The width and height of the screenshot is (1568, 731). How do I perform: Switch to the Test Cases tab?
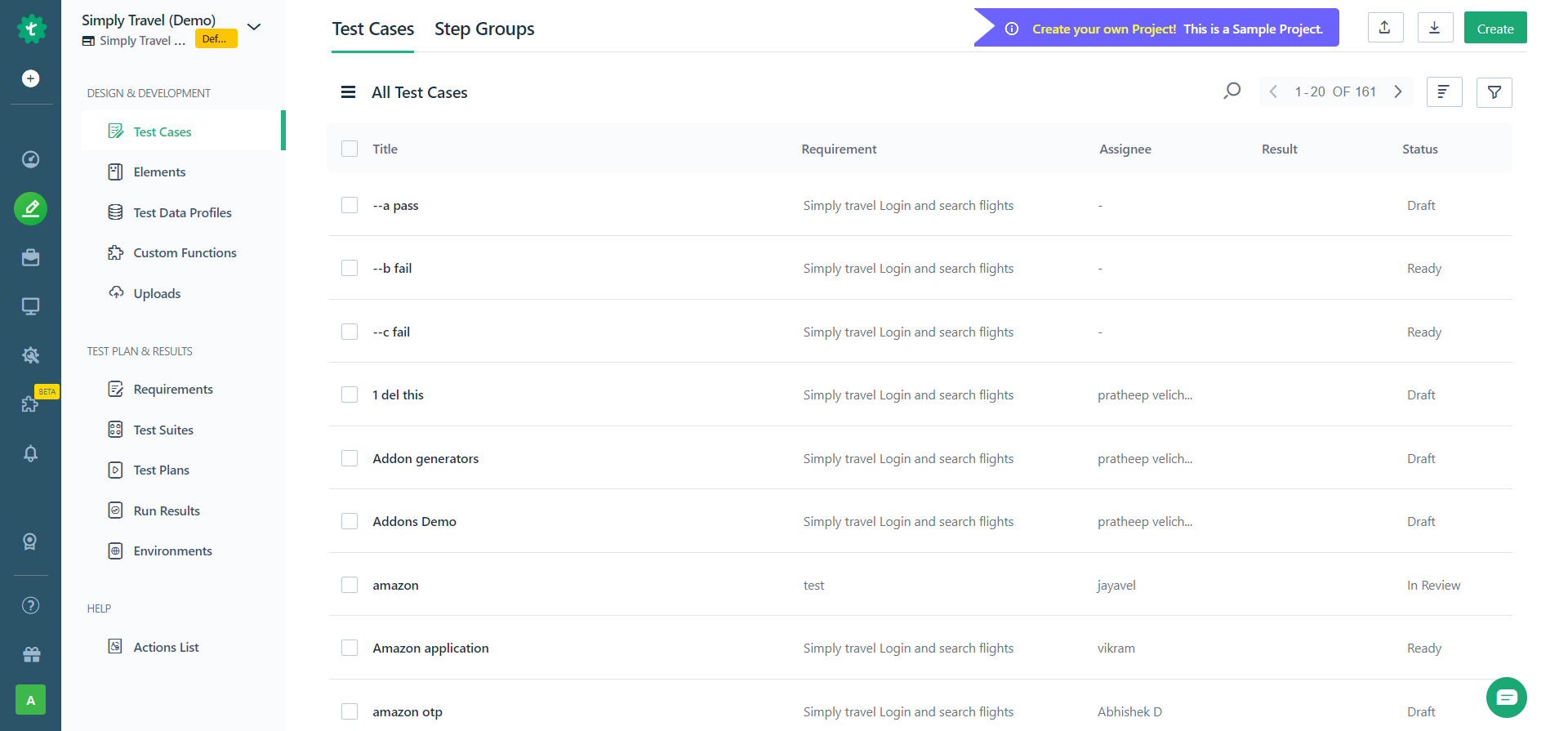point(372,29)
